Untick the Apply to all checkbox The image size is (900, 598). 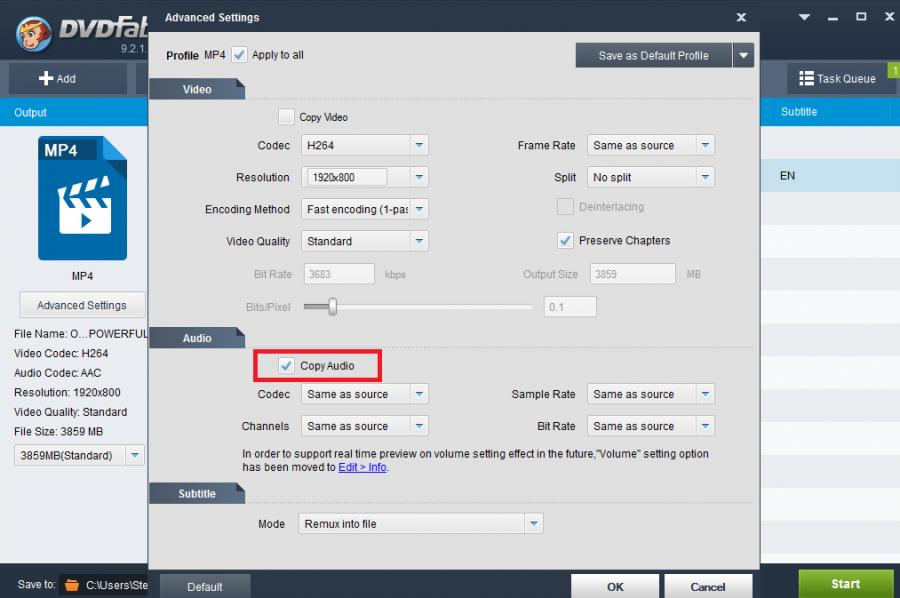click(x=239, y=55)
